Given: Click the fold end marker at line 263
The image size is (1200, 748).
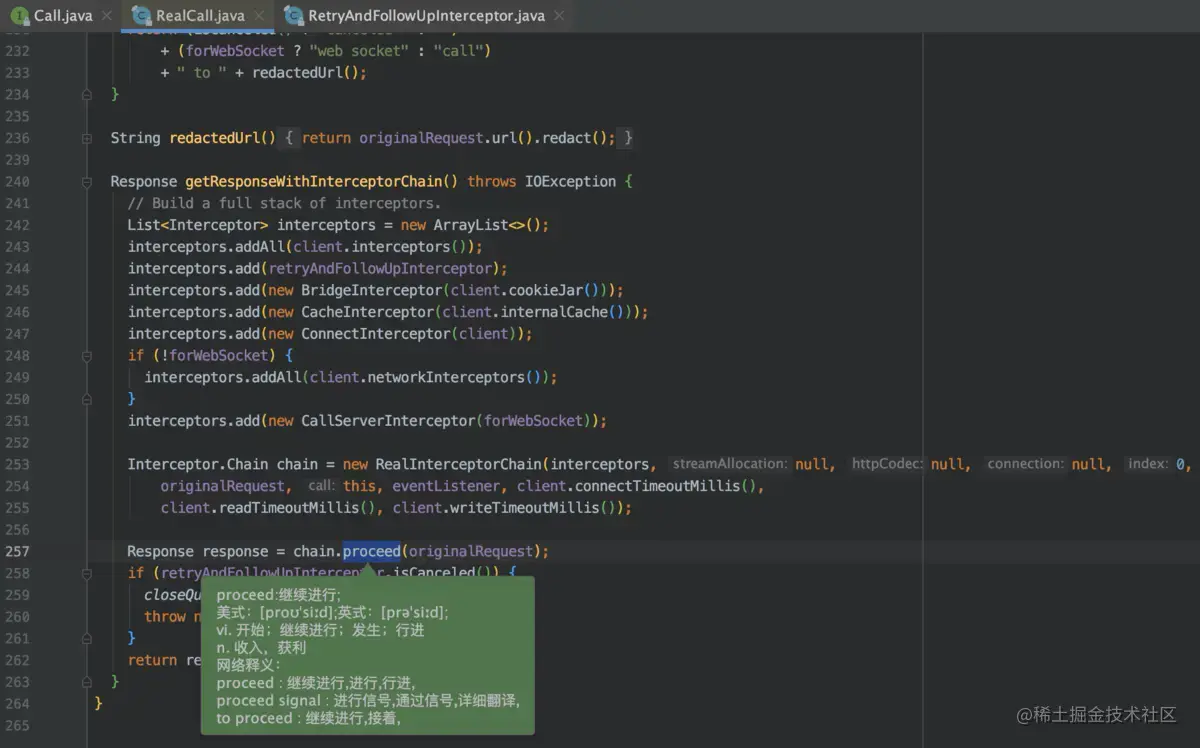Looking at the screenshot, I should point(87,682).
